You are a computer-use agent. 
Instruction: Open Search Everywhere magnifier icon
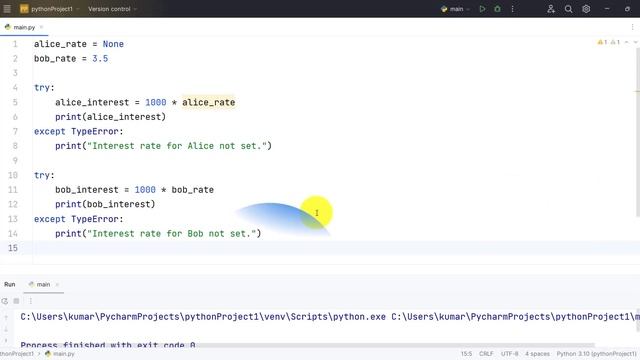pyautogui.click(x=568, y=9)
